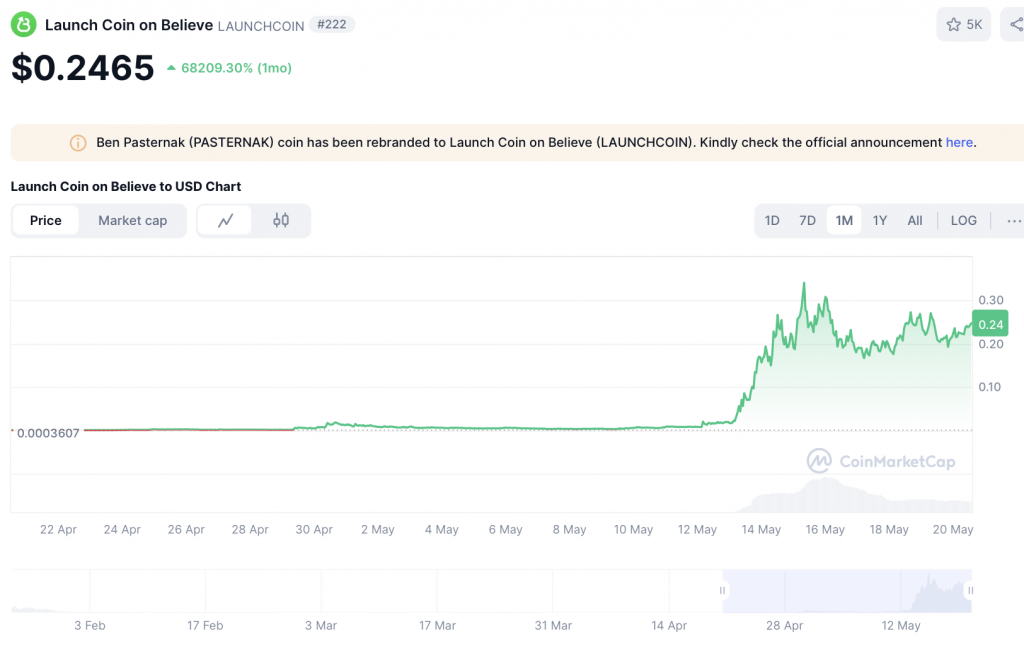This screenshot has width=1024, height=646.
Task: Select the Price tab
Action: [46, 221]
